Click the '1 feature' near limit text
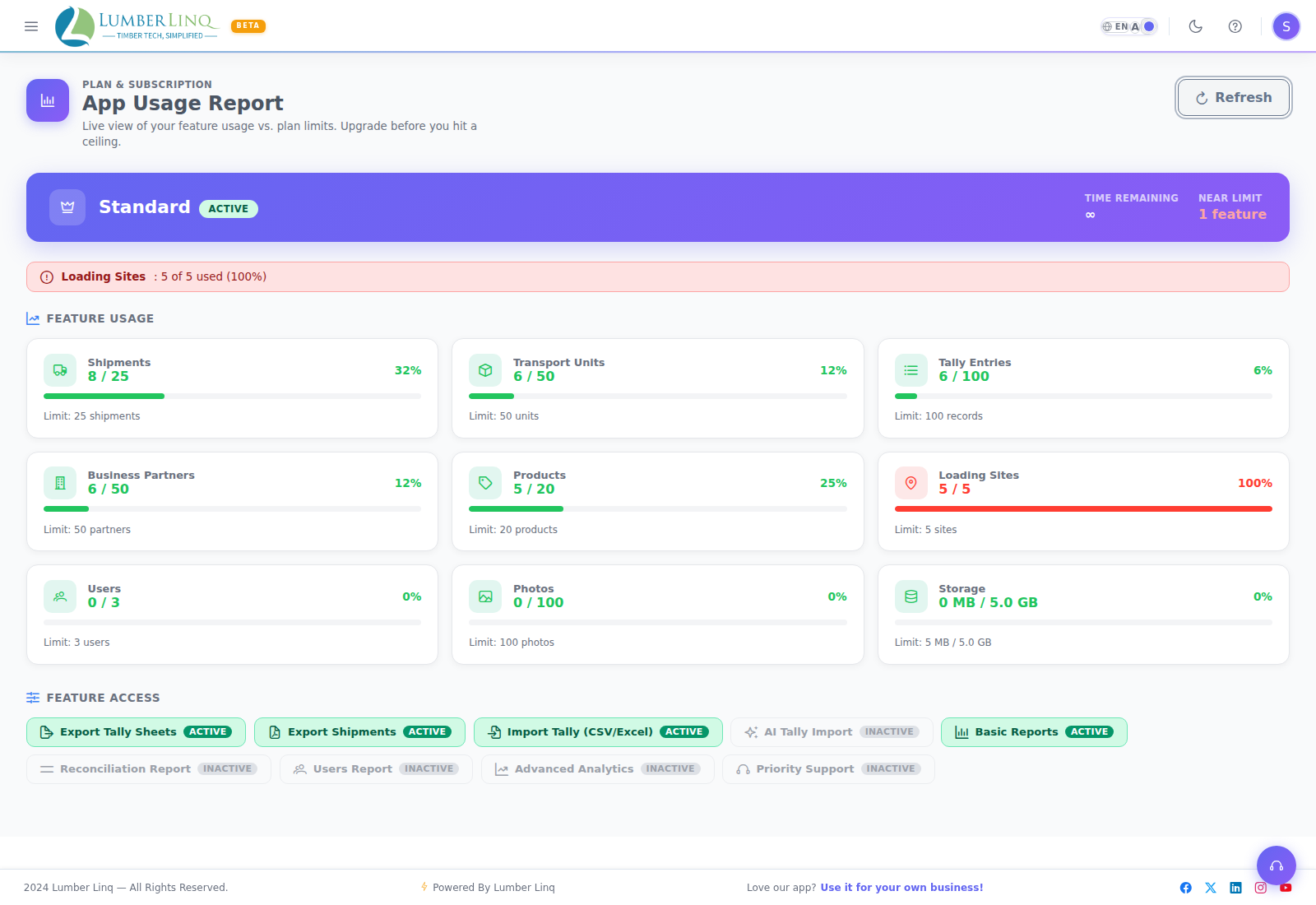 pyautogui.click(x=1232, y=215)
